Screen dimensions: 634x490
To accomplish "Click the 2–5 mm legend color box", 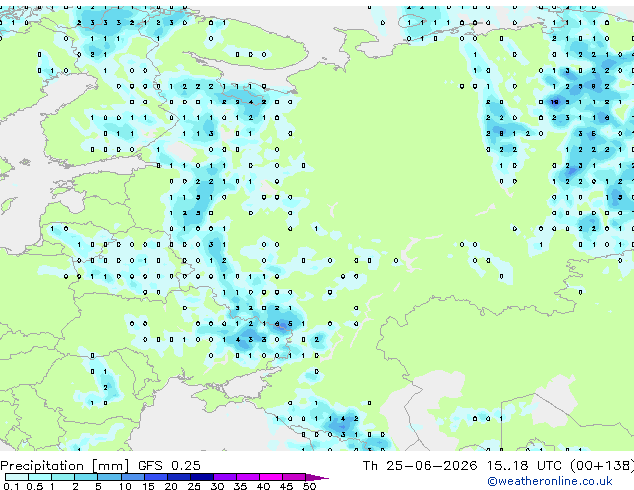I will [87, 477].
